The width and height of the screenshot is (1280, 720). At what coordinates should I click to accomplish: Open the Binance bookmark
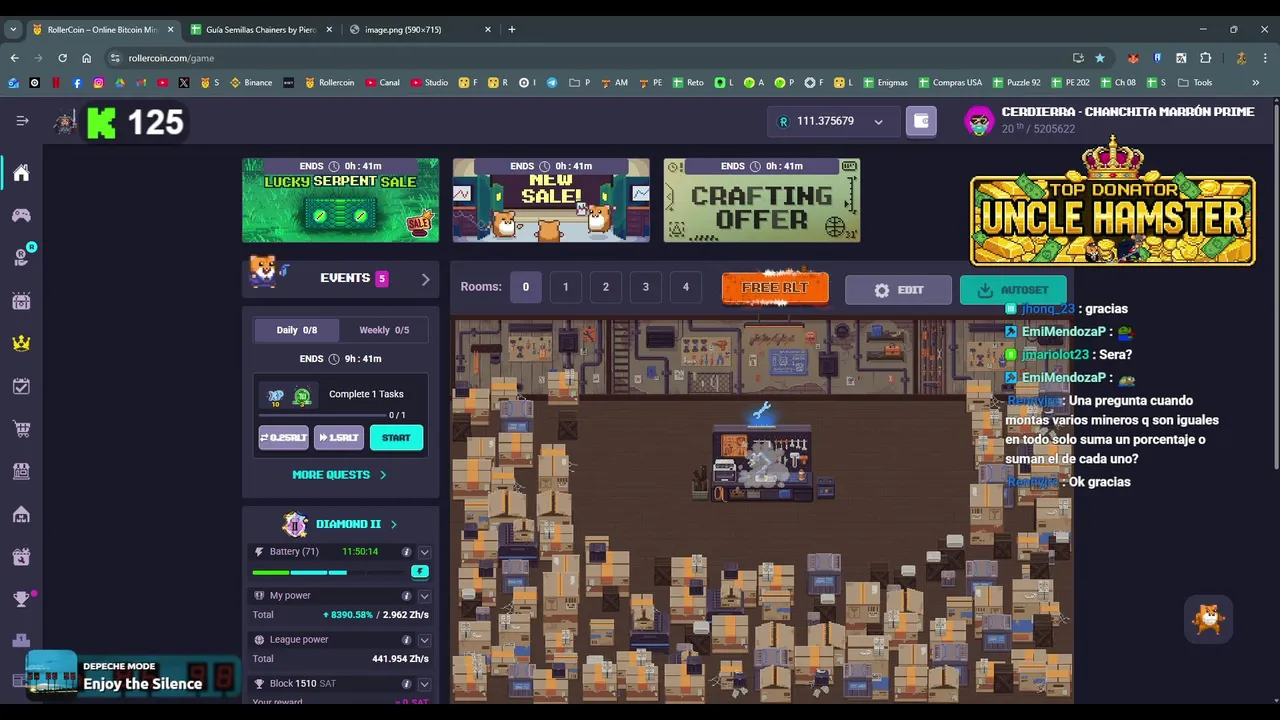click(251, 83)
